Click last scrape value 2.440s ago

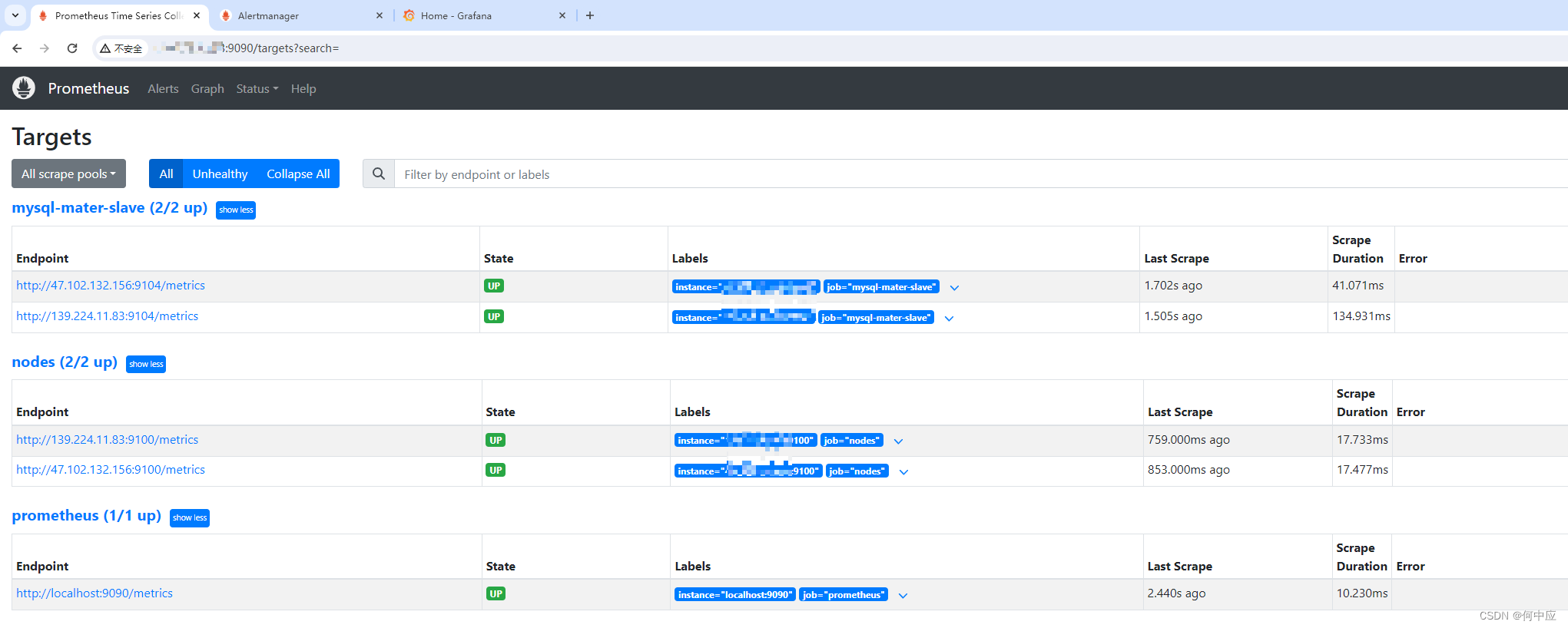[x=1176, y=593]
